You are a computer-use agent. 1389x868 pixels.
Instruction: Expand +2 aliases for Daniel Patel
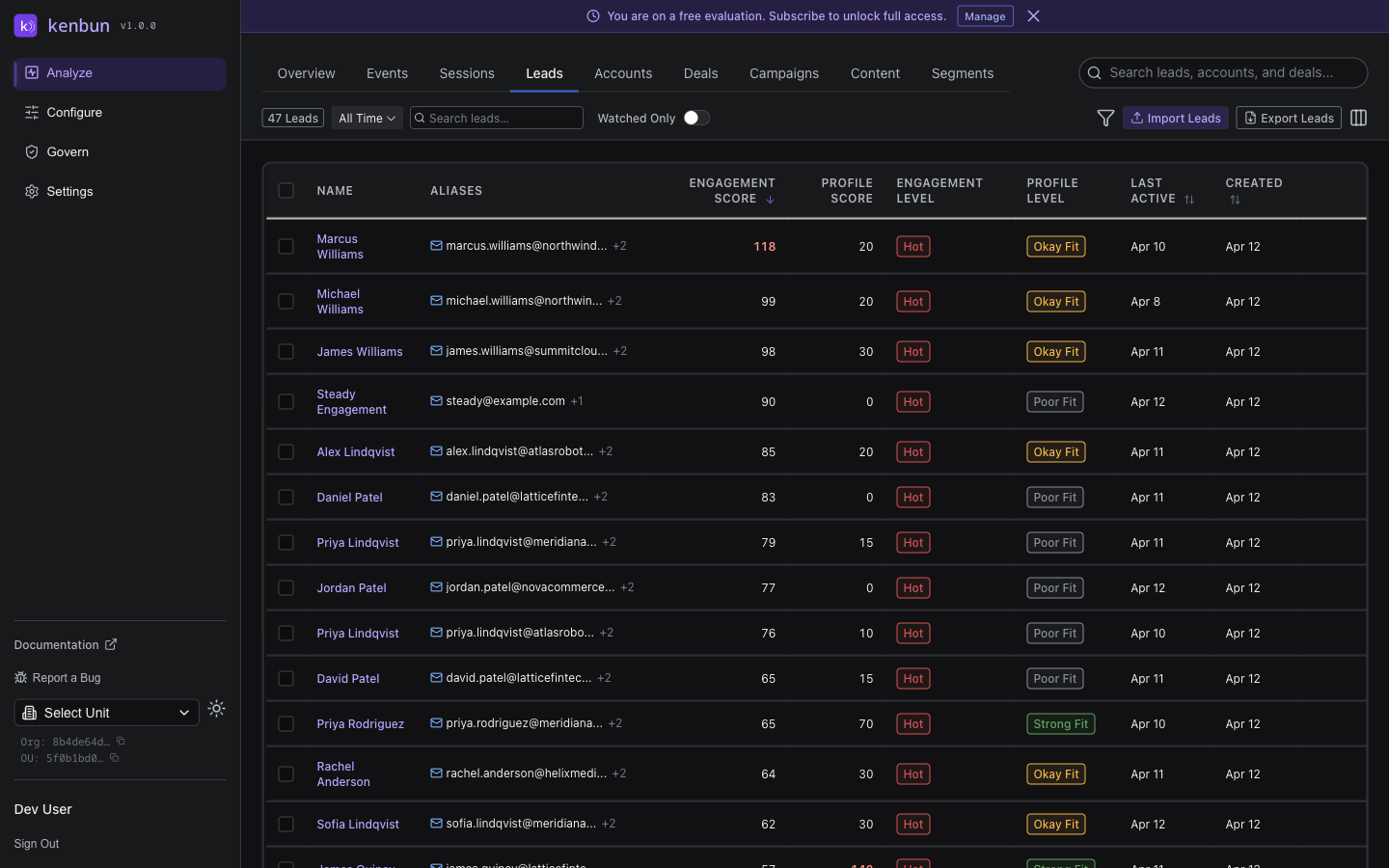(x=601, y=497)
